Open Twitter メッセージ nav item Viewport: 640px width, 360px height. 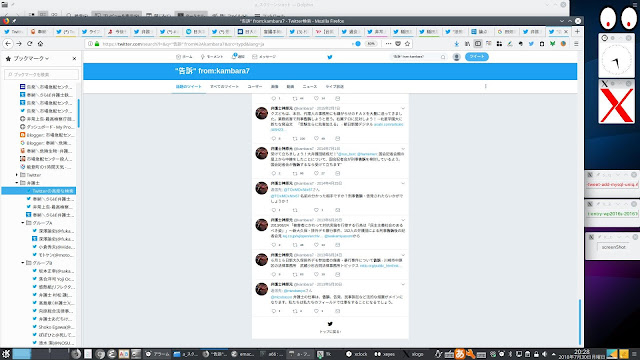click(264, 57)
